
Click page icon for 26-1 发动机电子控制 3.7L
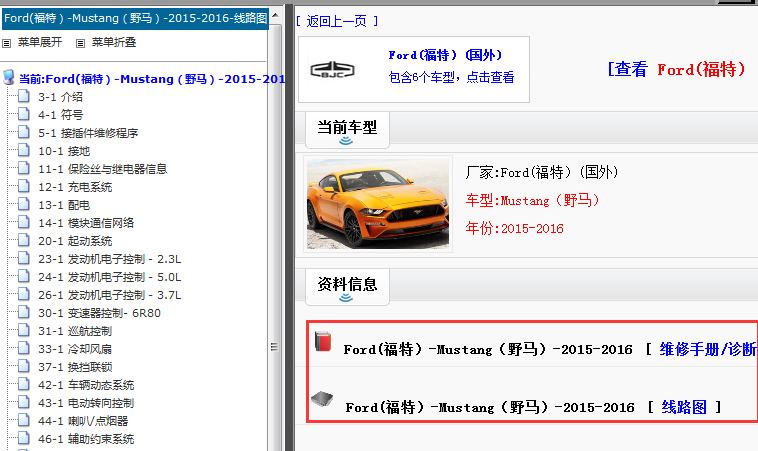(24, 294)
